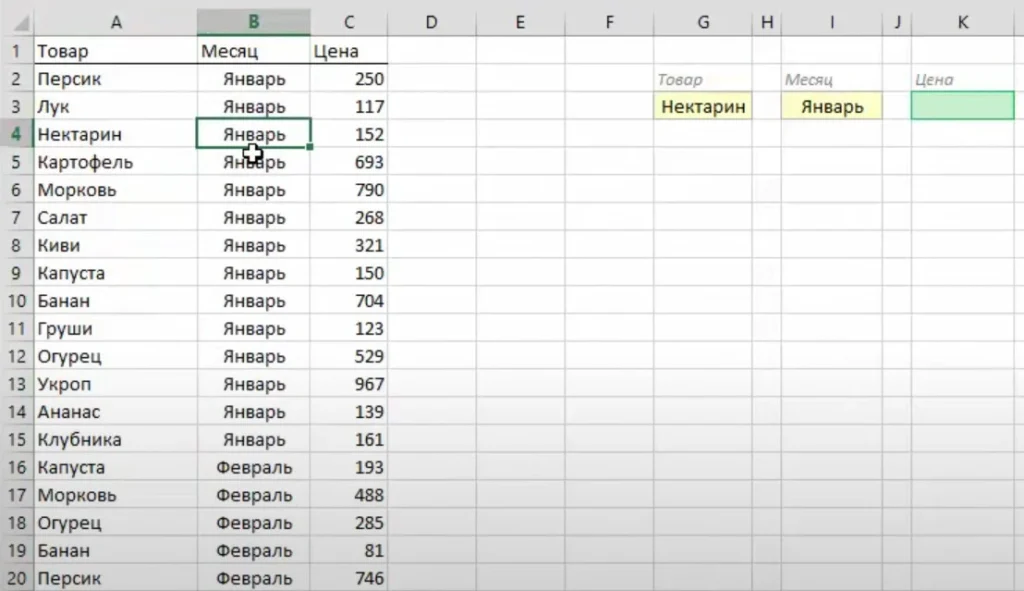Select column B header
This screenshot has height=591, width=1024.
tap(253, 22)
